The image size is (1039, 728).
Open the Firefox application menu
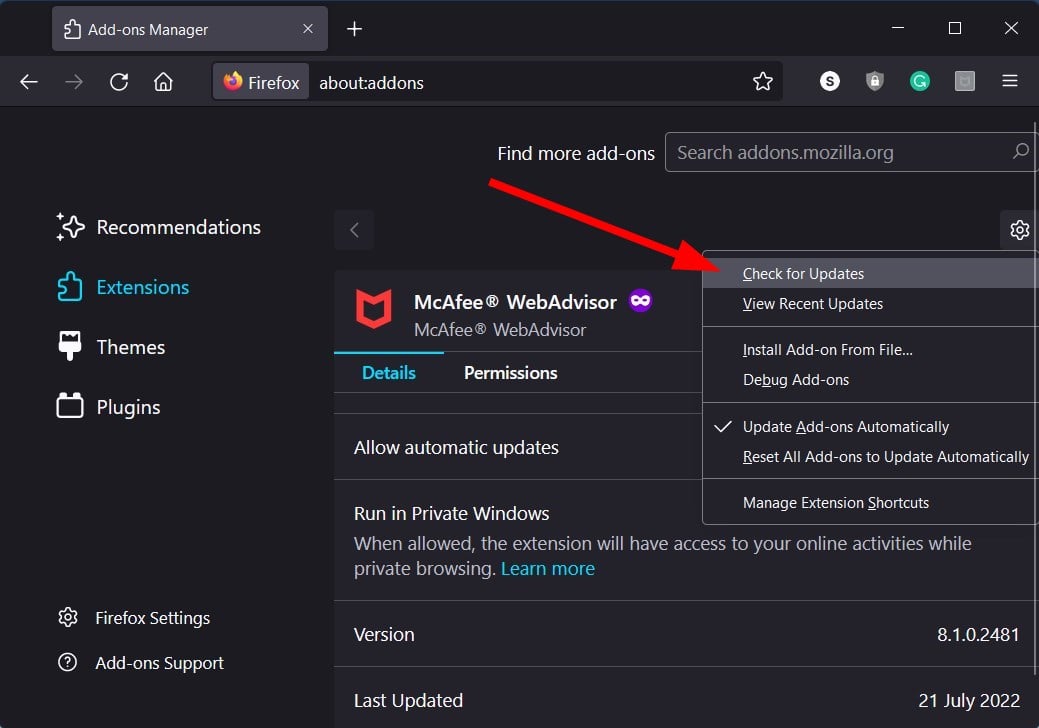click(1010, 81)
